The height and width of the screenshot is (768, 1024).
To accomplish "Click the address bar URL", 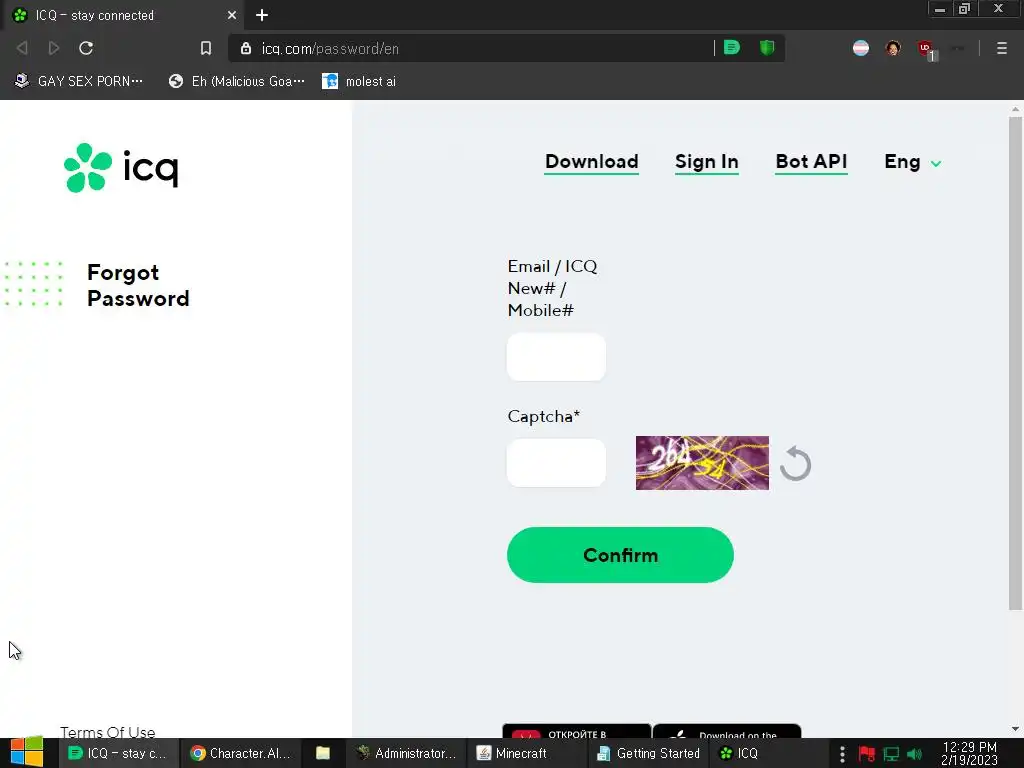I will click(x=330, y=48).
